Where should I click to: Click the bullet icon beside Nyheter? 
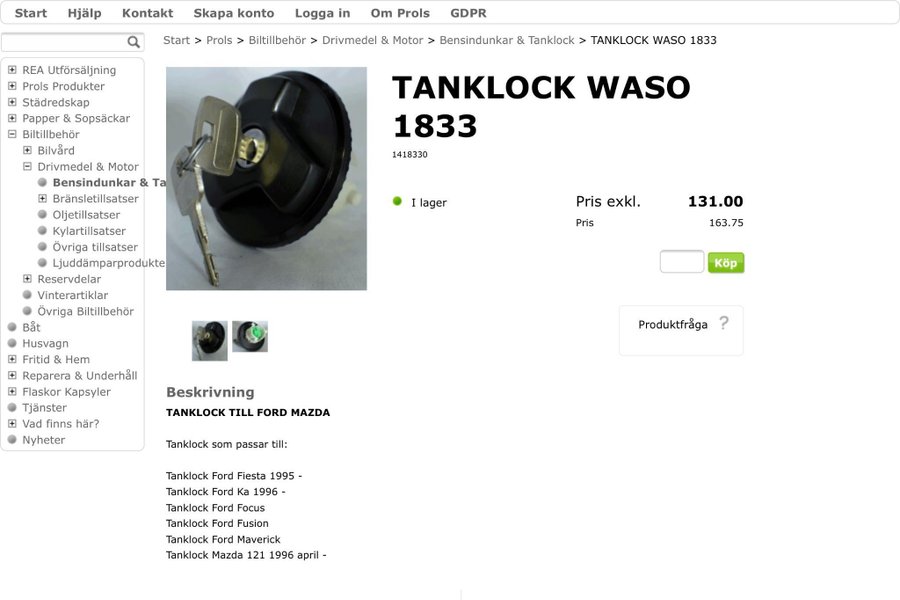pos(12,440)
